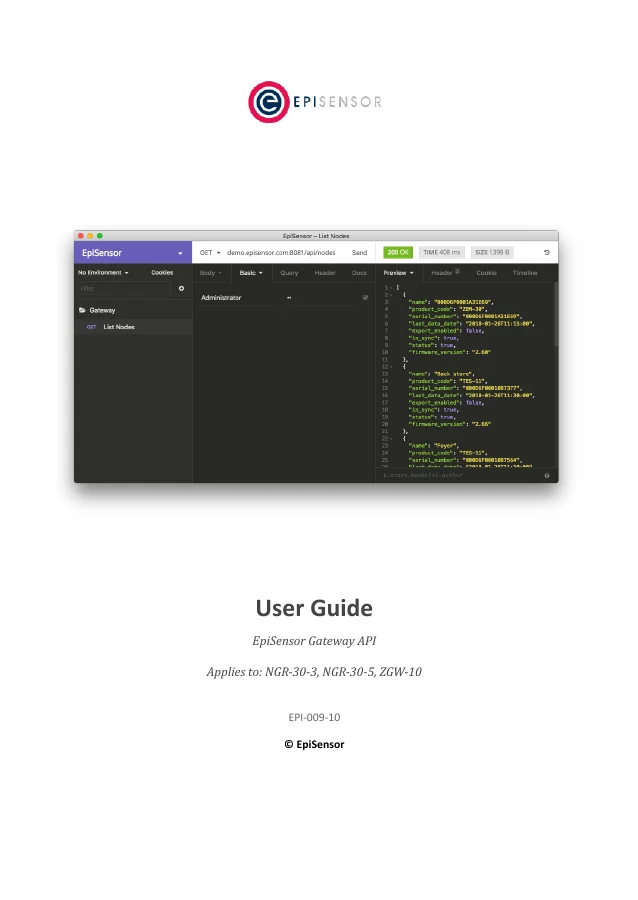The image size is (638, 900).
Task: Collapse the JSON object at line 12
Action: 391,367
